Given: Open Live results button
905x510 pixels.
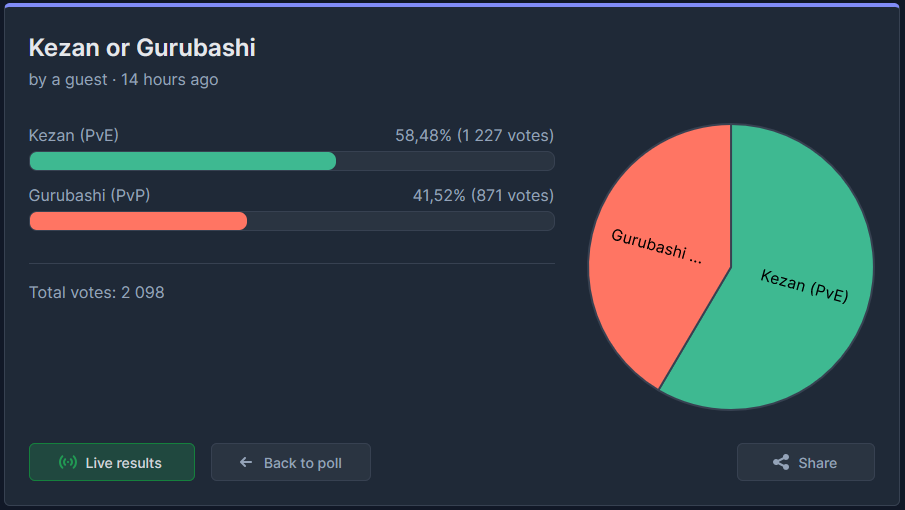Looking at the screenshot, I should (x=112, y=462).
